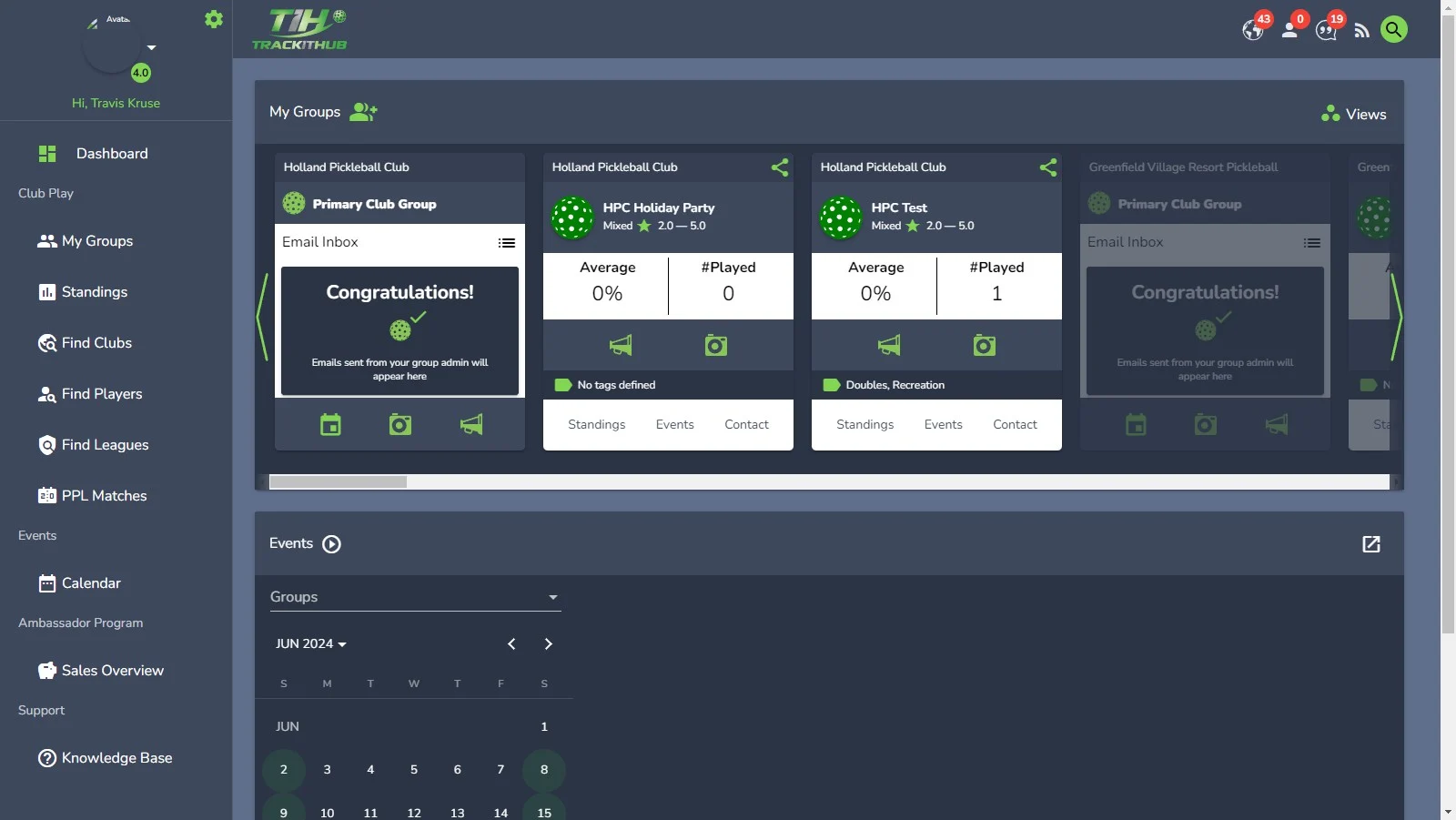This screenshot has height=820, width=1456.
Task: Go to previous calendar month
Action: click(511, 643)
